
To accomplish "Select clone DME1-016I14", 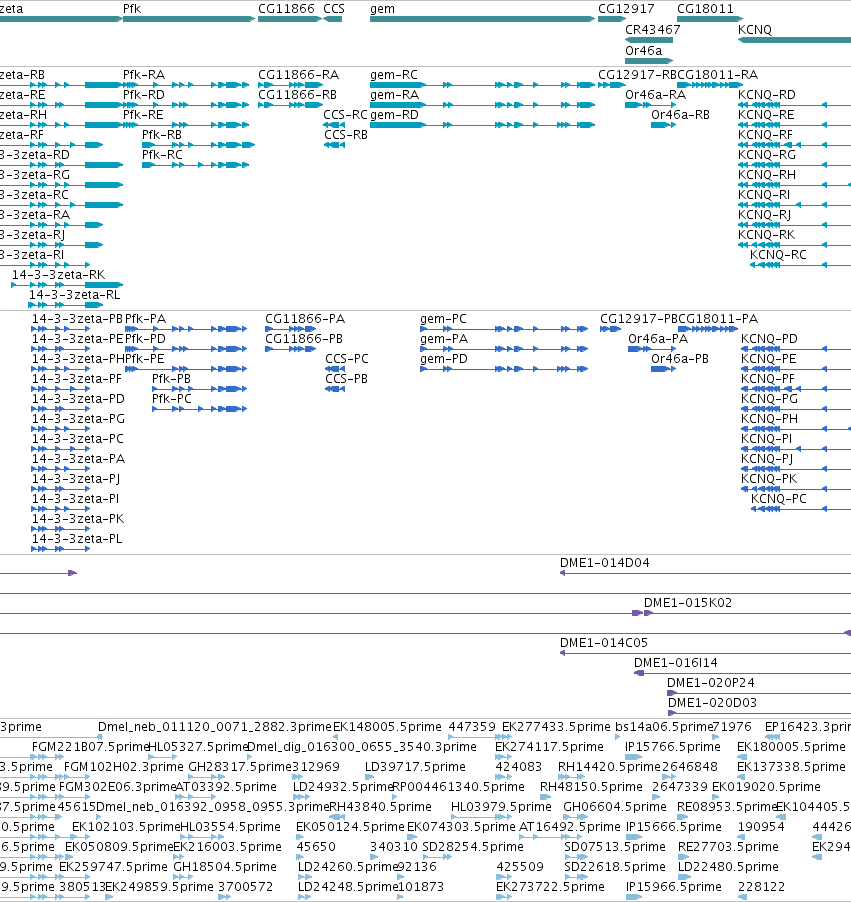I will coord(676,663).
